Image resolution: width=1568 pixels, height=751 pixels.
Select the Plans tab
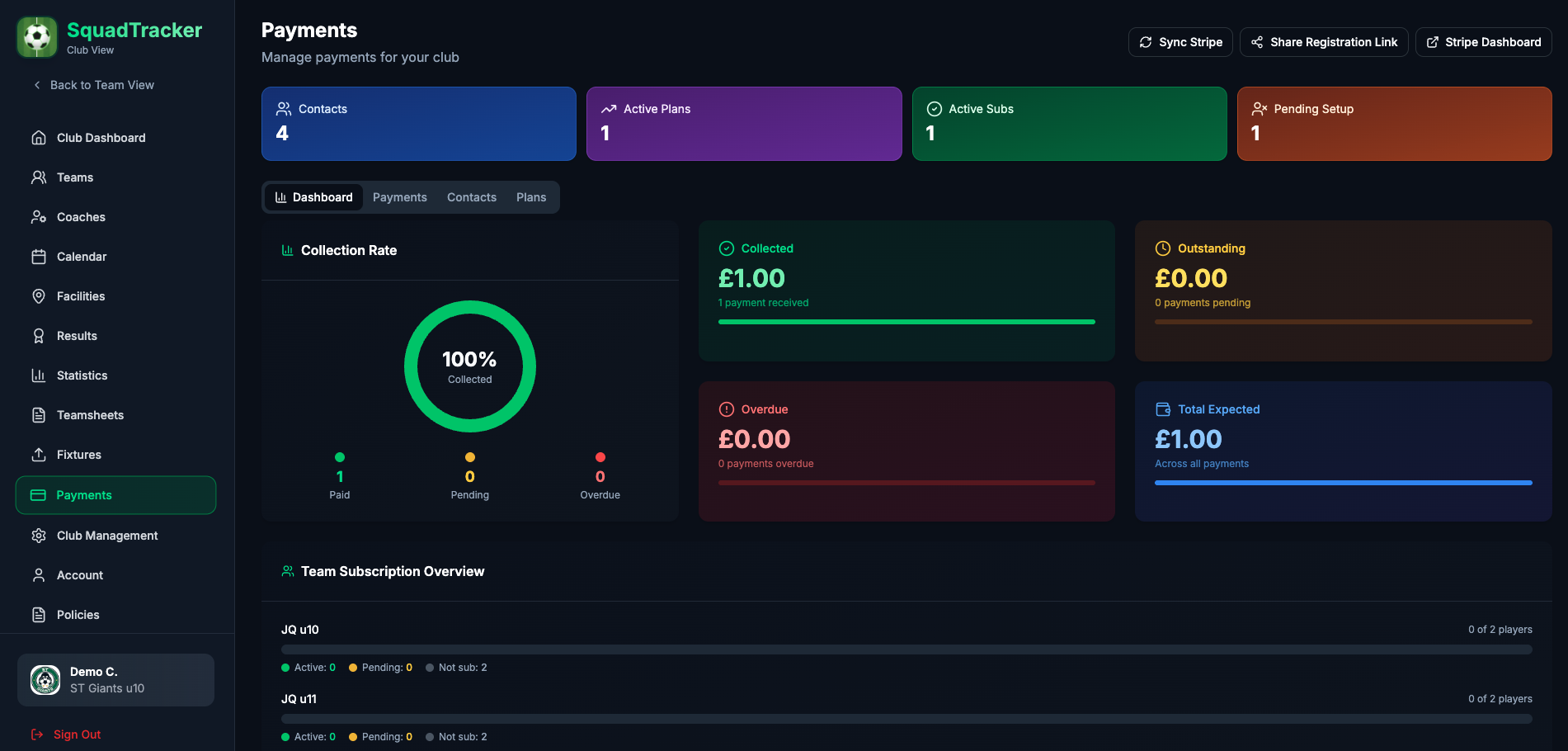coord(531,197)
